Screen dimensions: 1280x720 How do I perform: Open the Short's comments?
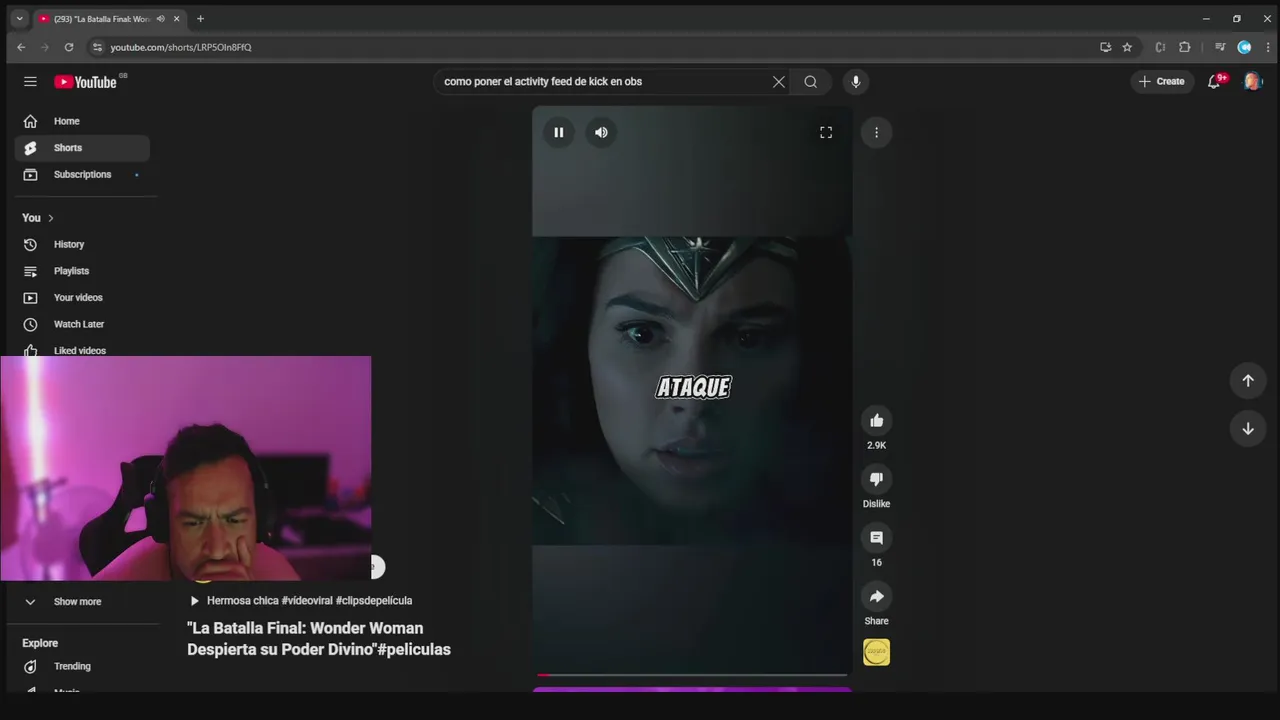876,538
